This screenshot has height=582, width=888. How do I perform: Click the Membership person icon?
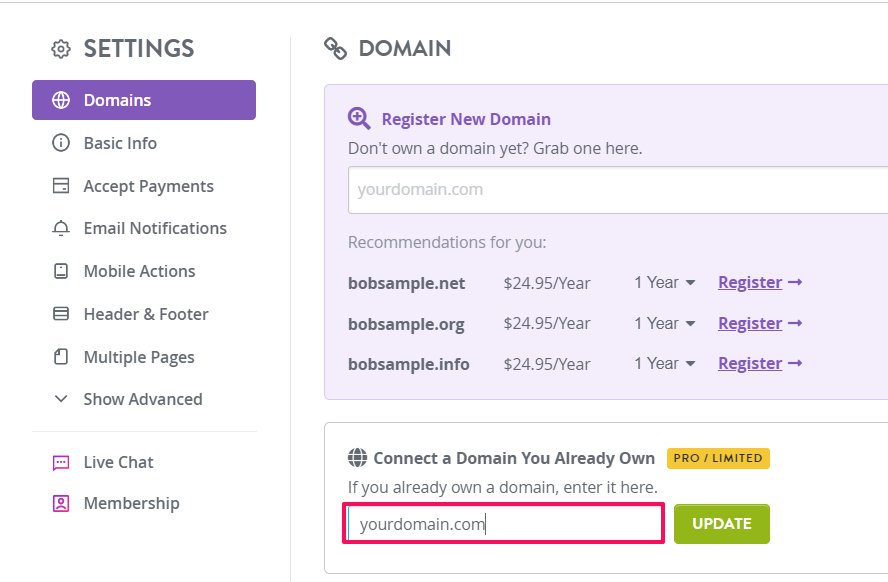(x=61, y=503)
